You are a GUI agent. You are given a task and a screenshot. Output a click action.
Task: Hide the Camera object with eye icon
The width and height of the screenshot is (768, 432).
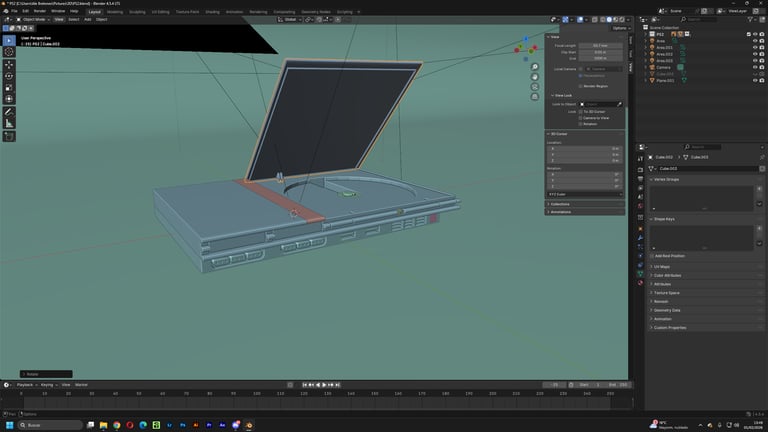(755, 68)
